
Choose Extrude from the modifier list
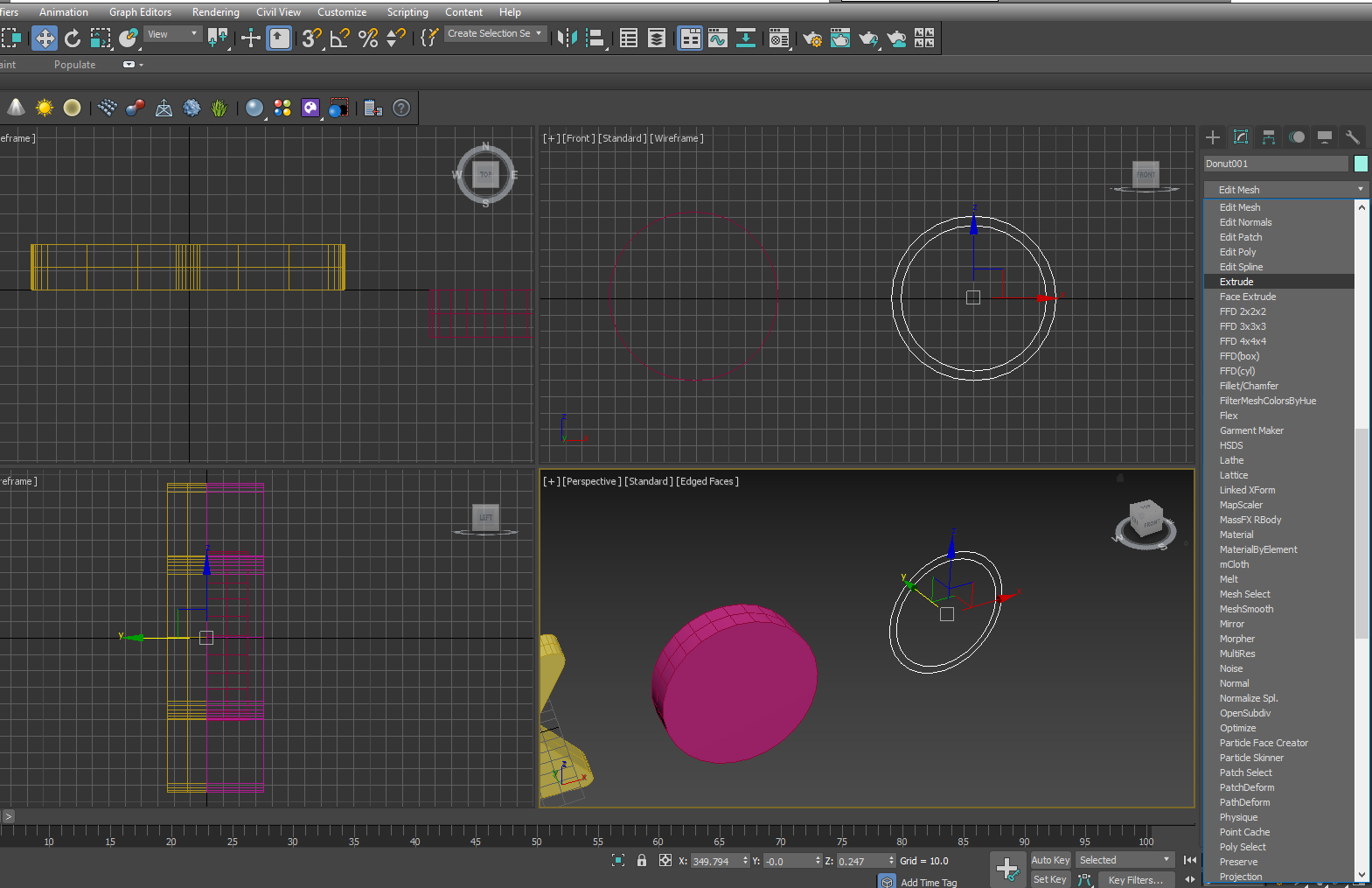pos(1236,282)
